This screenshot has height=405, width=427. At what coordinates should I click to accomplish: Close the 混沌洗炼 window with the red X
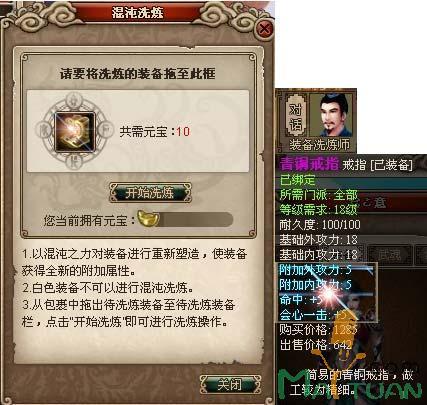265,28
